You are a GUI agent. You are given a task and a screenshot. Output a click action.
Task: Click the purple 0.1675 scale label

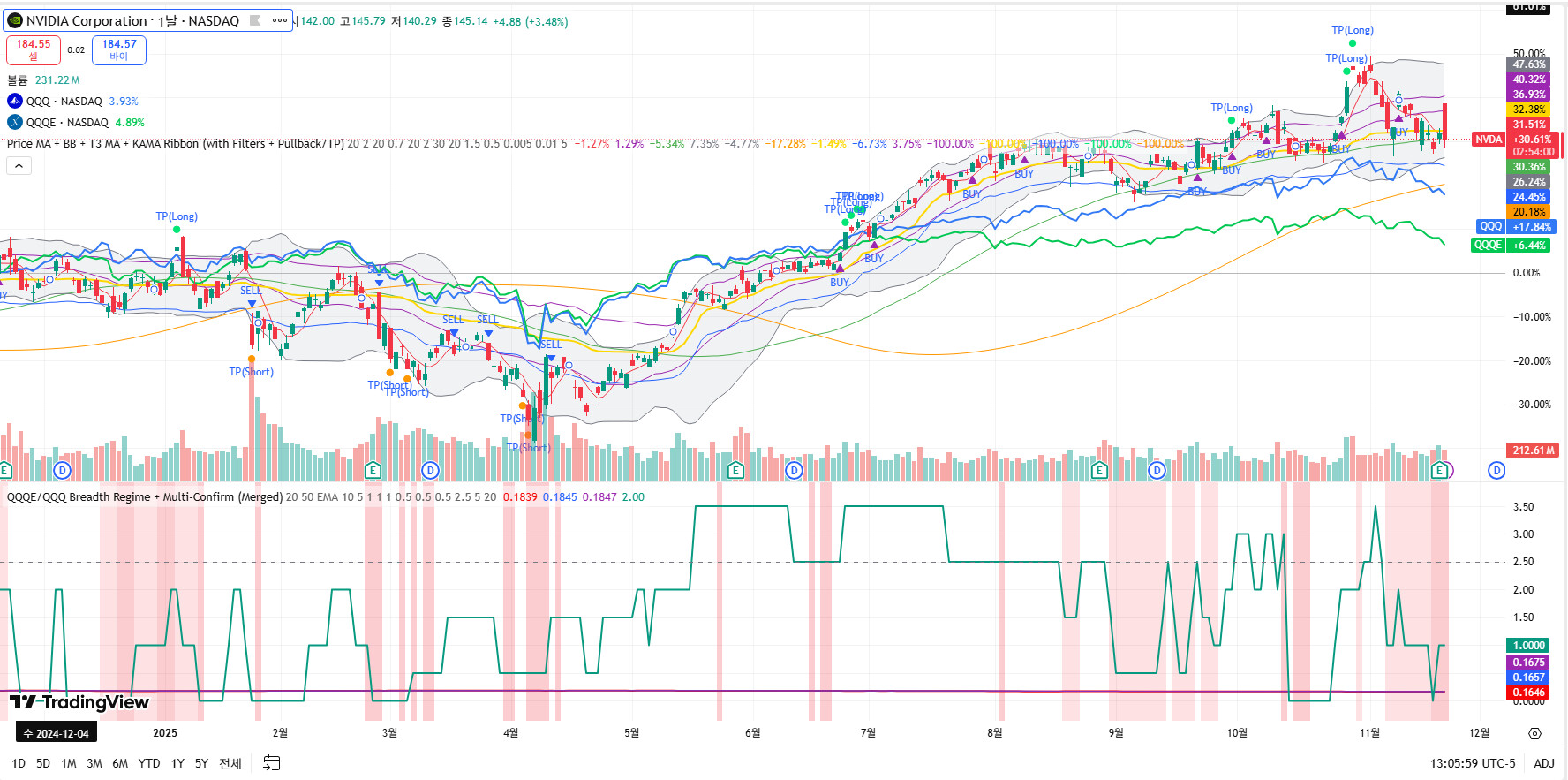click(1529, 663)
